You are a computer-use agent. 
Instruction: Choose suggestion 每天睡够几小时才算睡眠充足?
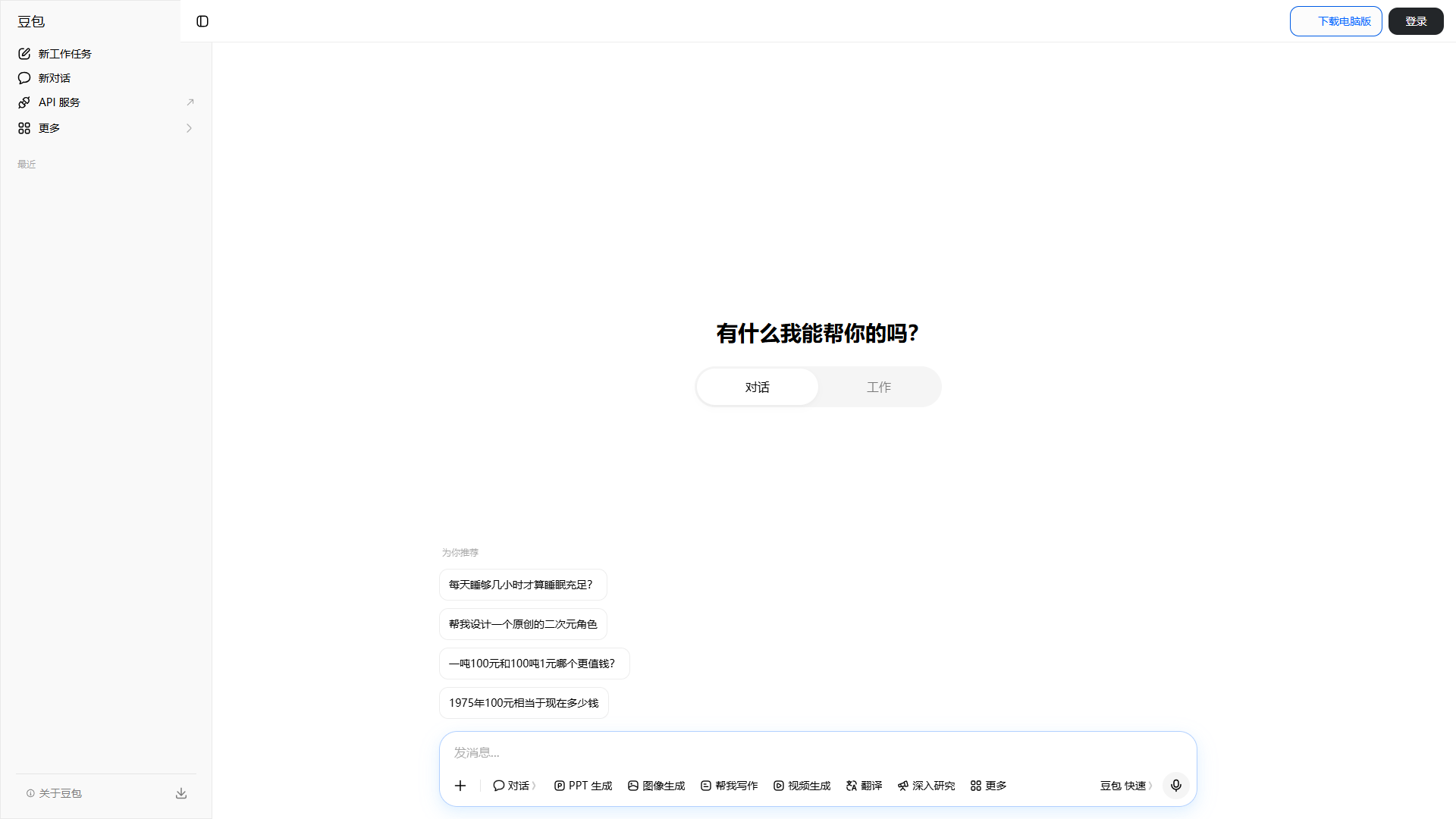(523, 585)
